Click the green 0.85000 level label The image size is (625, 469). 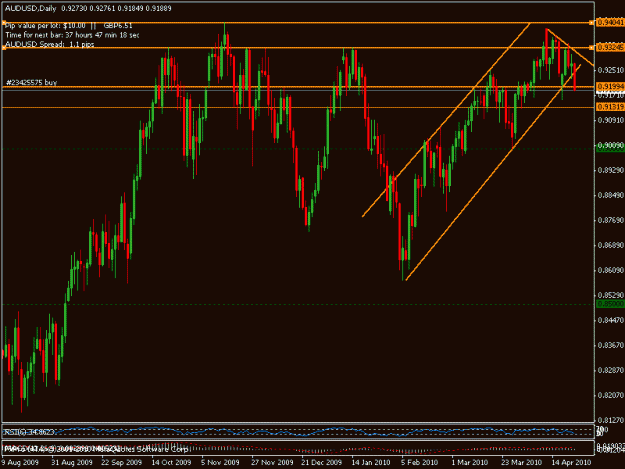pos(610,304)
